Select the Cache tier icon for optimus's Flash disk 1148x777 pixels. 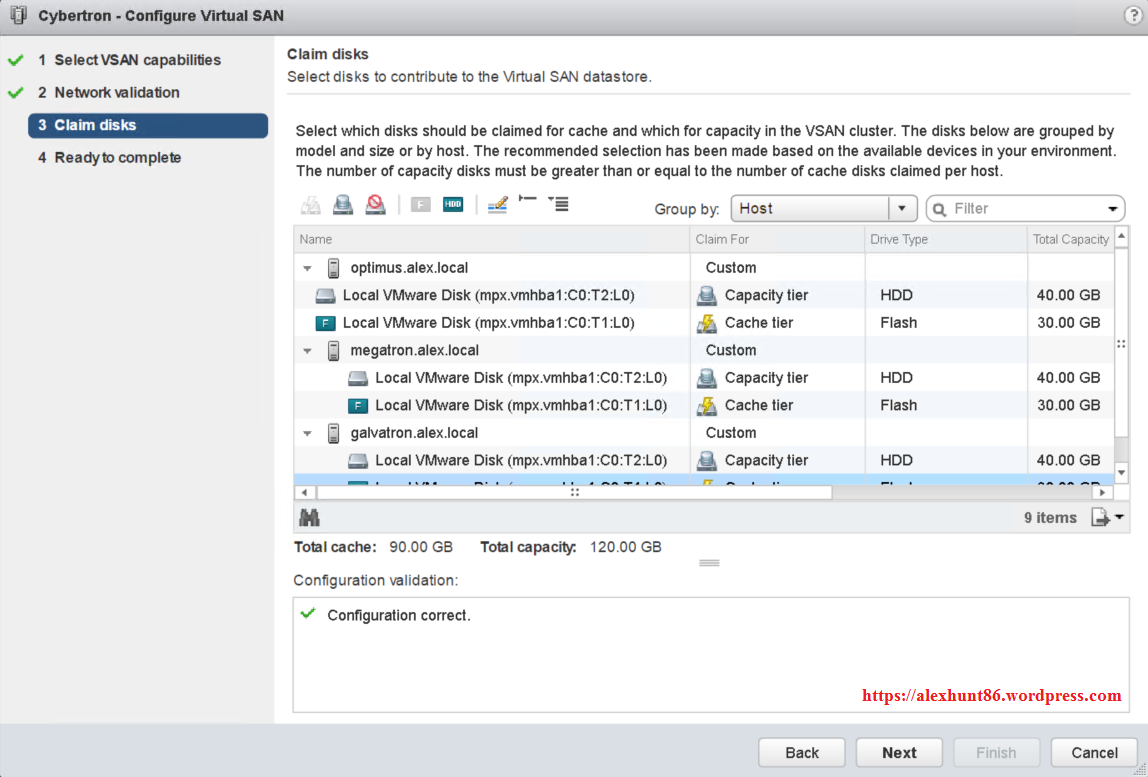point(706,322)
